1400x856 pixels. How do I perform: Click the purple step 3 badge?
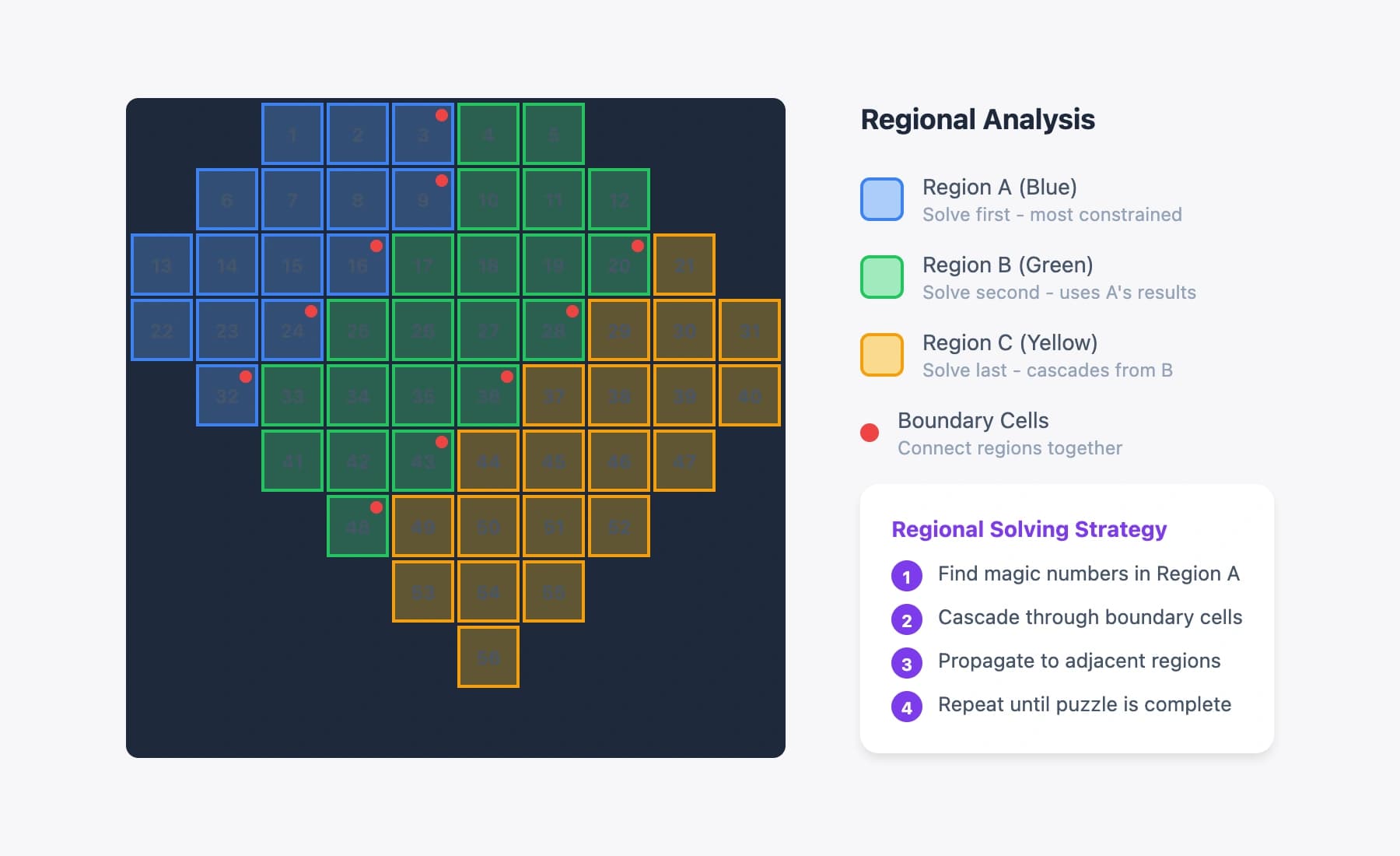907,664
